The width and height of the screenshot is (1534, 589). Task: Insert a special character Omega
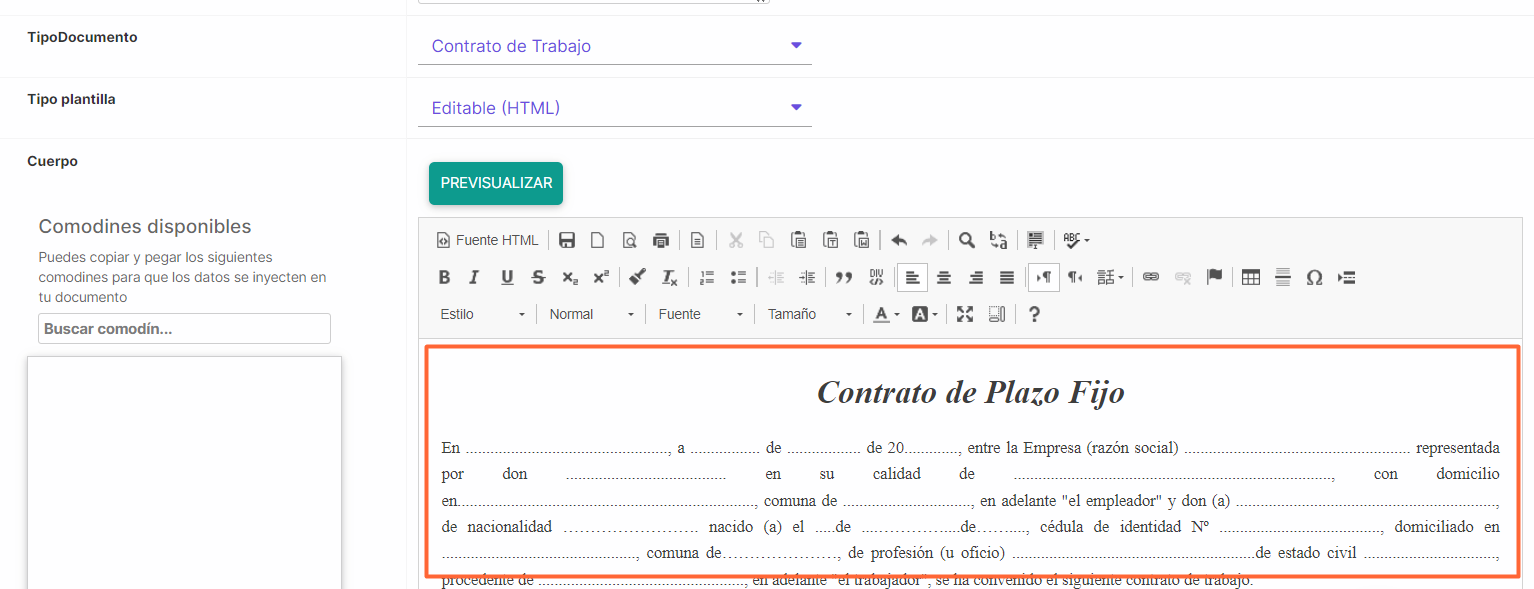tap(1315, 277)
